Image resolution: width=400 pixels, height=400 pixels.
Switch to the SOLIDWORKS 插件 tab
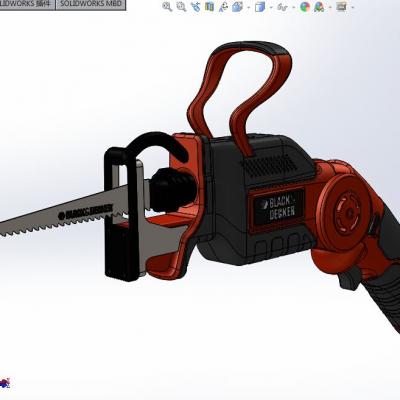[27, 5]
